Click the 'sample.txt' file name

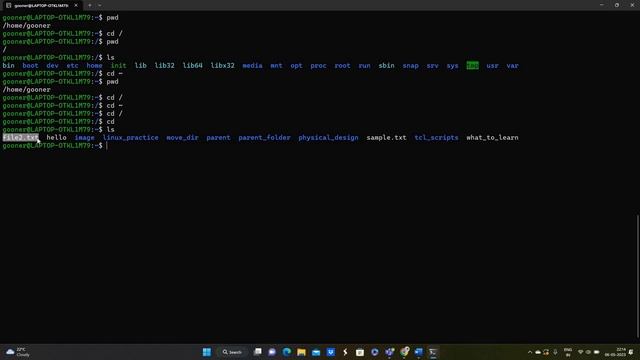[386, 138]
